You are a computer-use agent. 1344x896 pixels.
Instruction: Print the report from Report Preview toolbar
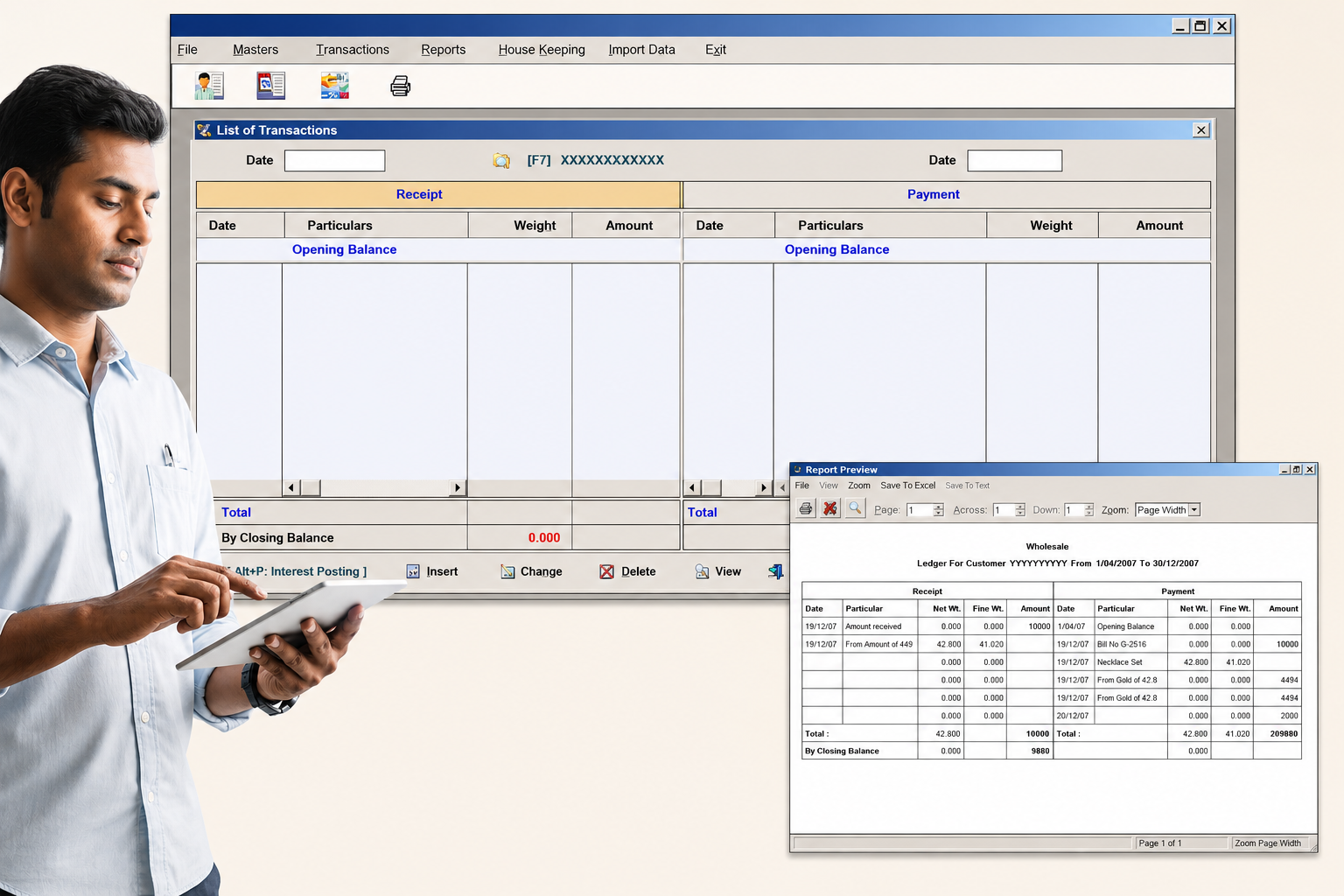pos(806,508)
